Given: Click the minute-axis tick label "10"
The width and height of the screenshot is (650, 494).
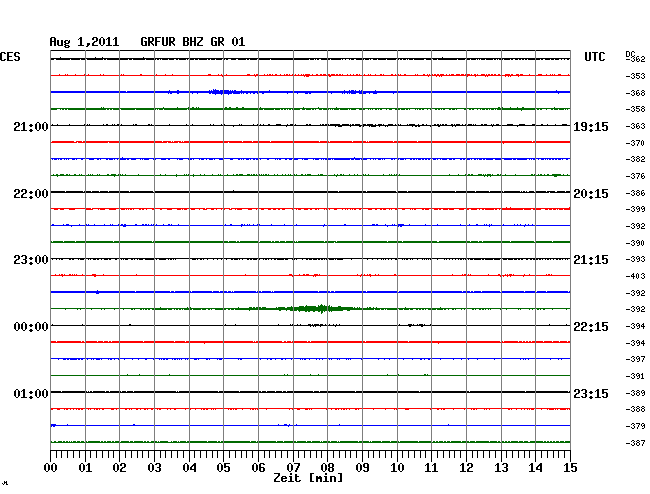Looking at the screenshot, I should 397,468.
